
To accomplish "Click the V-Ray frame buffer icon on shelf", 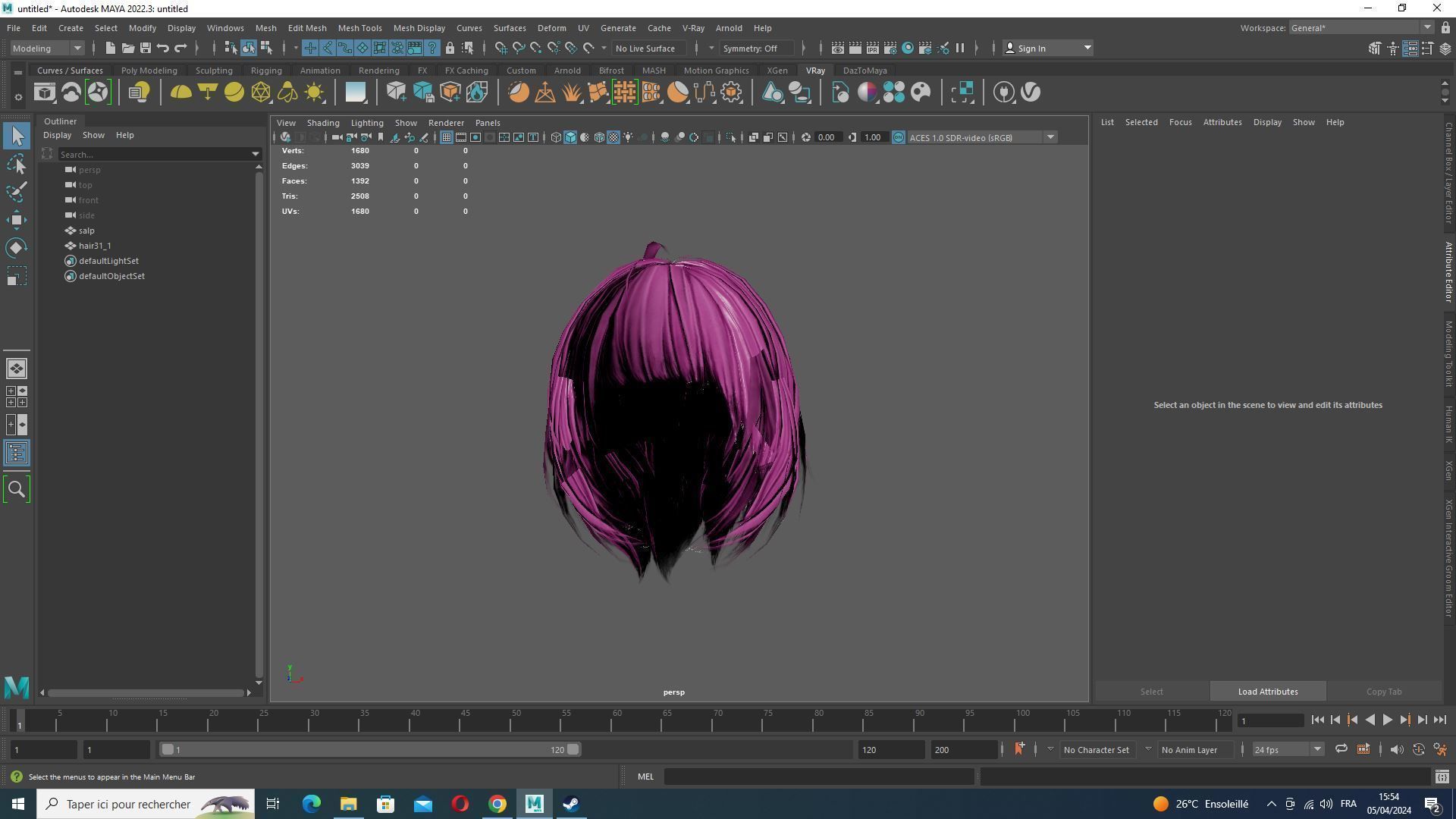I will tap(45, 93).
